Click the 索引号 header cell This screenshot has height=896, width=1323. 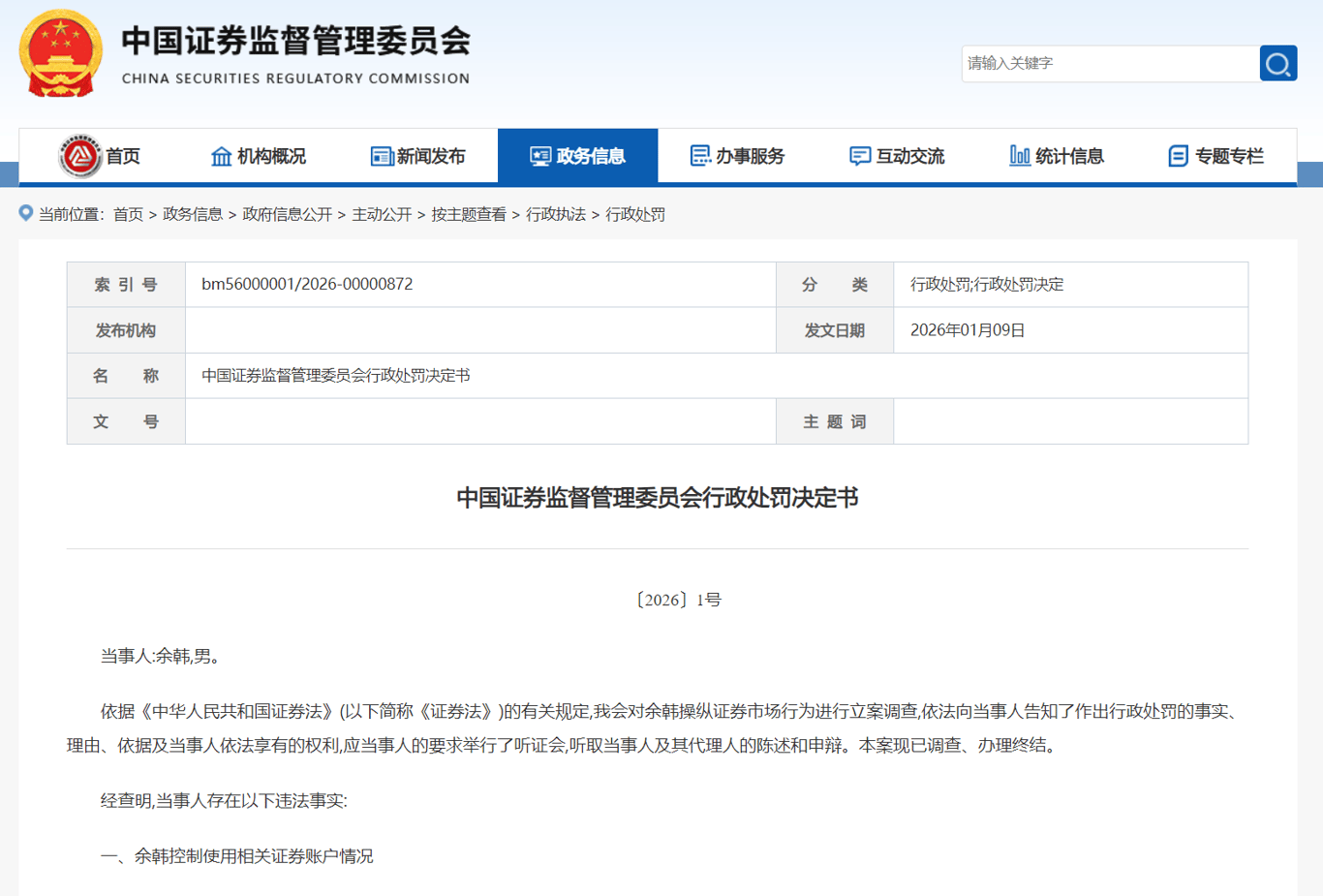pyautogui.click(x=126, y=285)
